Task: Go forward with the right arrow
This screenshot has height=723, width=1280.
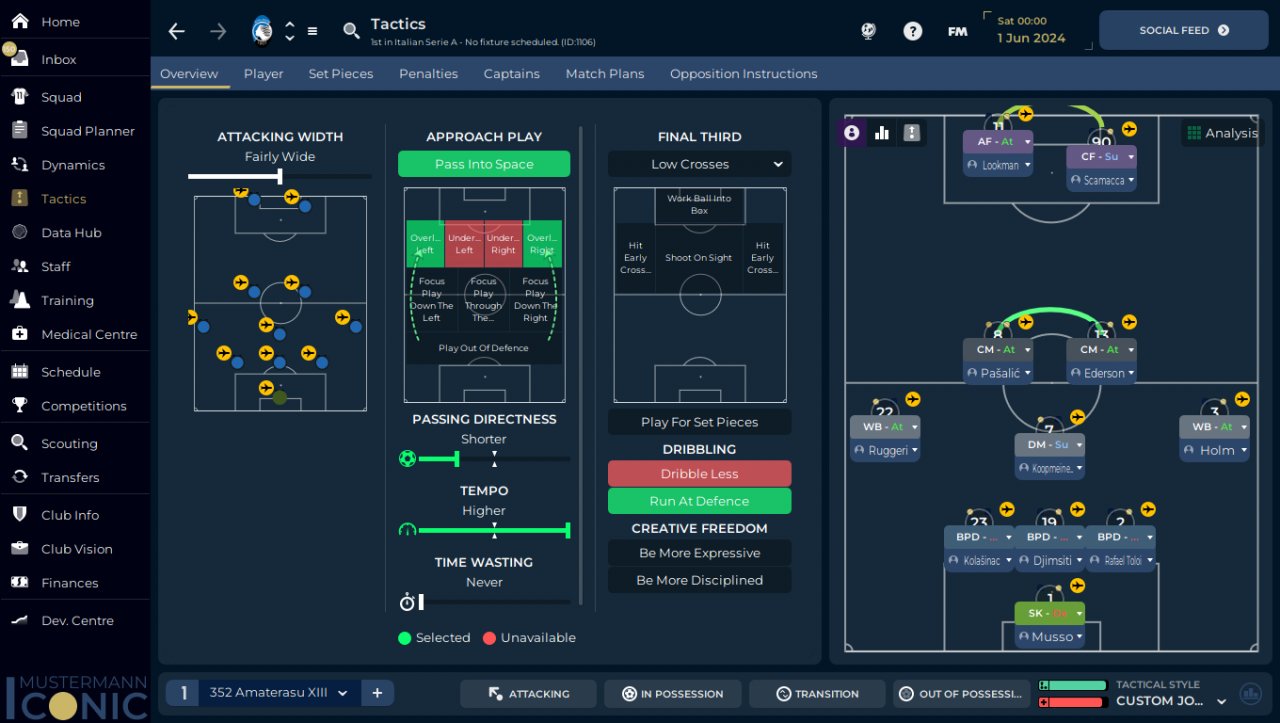Action: coord(218,31)
